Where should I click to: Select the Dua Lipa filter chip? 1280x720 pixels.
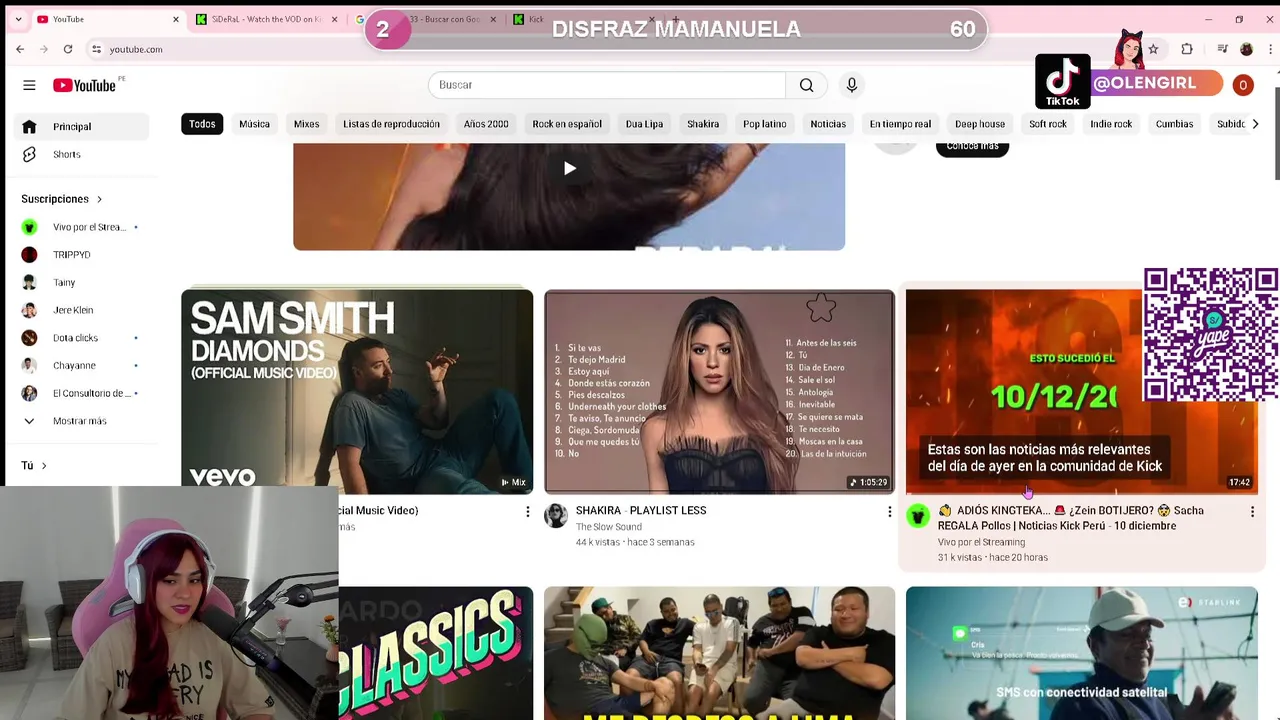click(x=644, y=124)
